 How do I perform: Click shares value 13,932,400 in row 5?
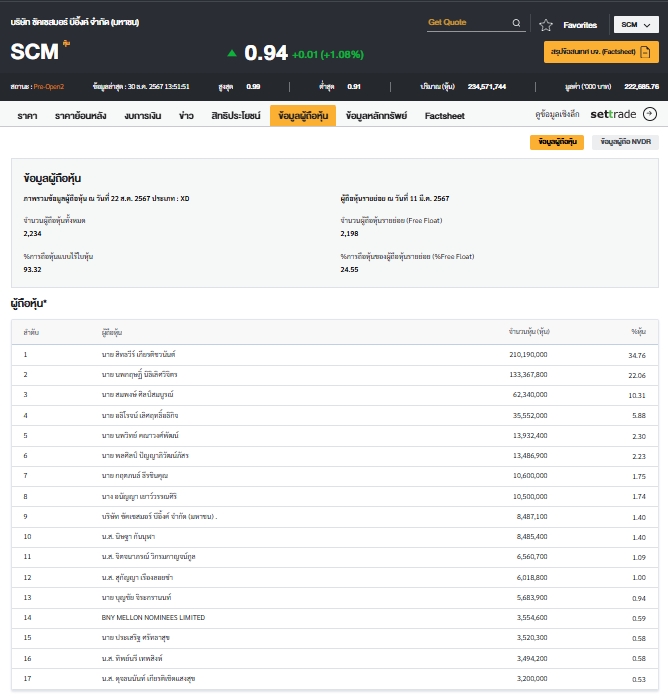(530, 435)
